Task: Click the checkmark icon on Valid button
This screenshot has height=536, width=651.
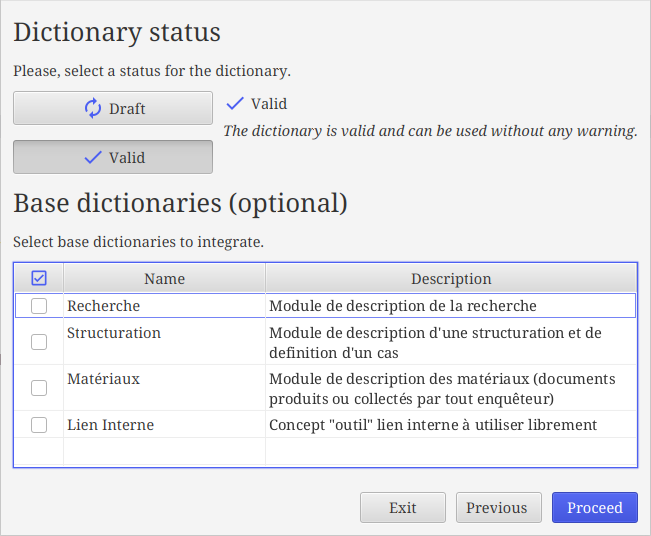Action: (x=93, y=157)
